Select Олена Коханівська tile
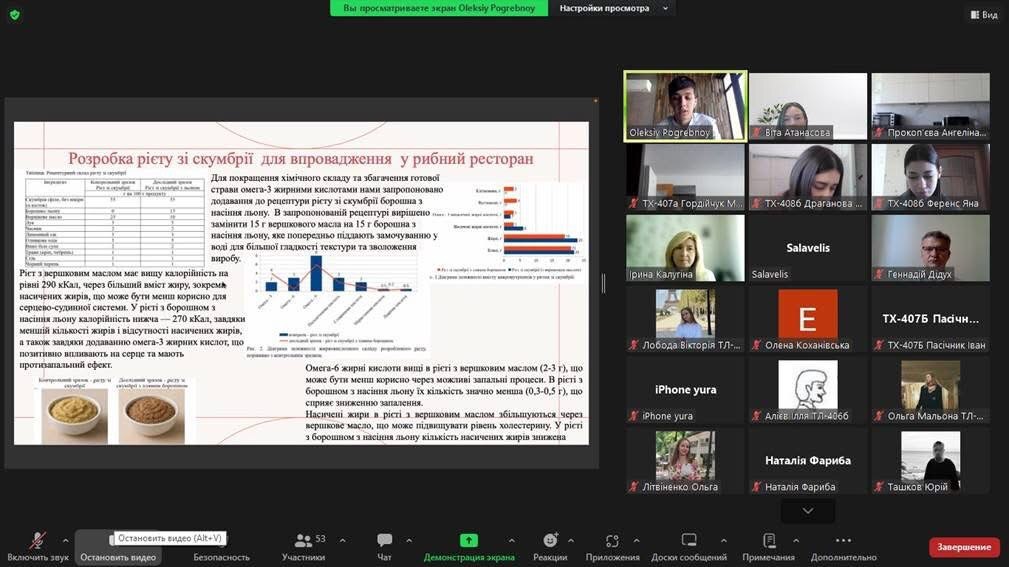Screen dimensions: 1009x567 point(808,319)
